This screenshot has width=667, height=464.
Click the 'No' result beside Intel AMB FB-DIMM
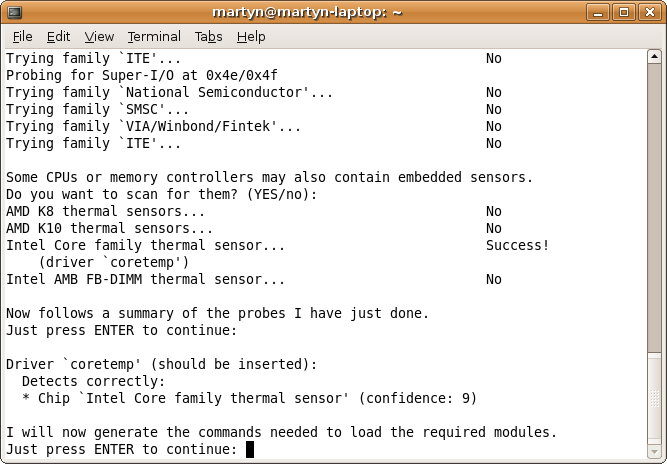click(x=494, y=279)
